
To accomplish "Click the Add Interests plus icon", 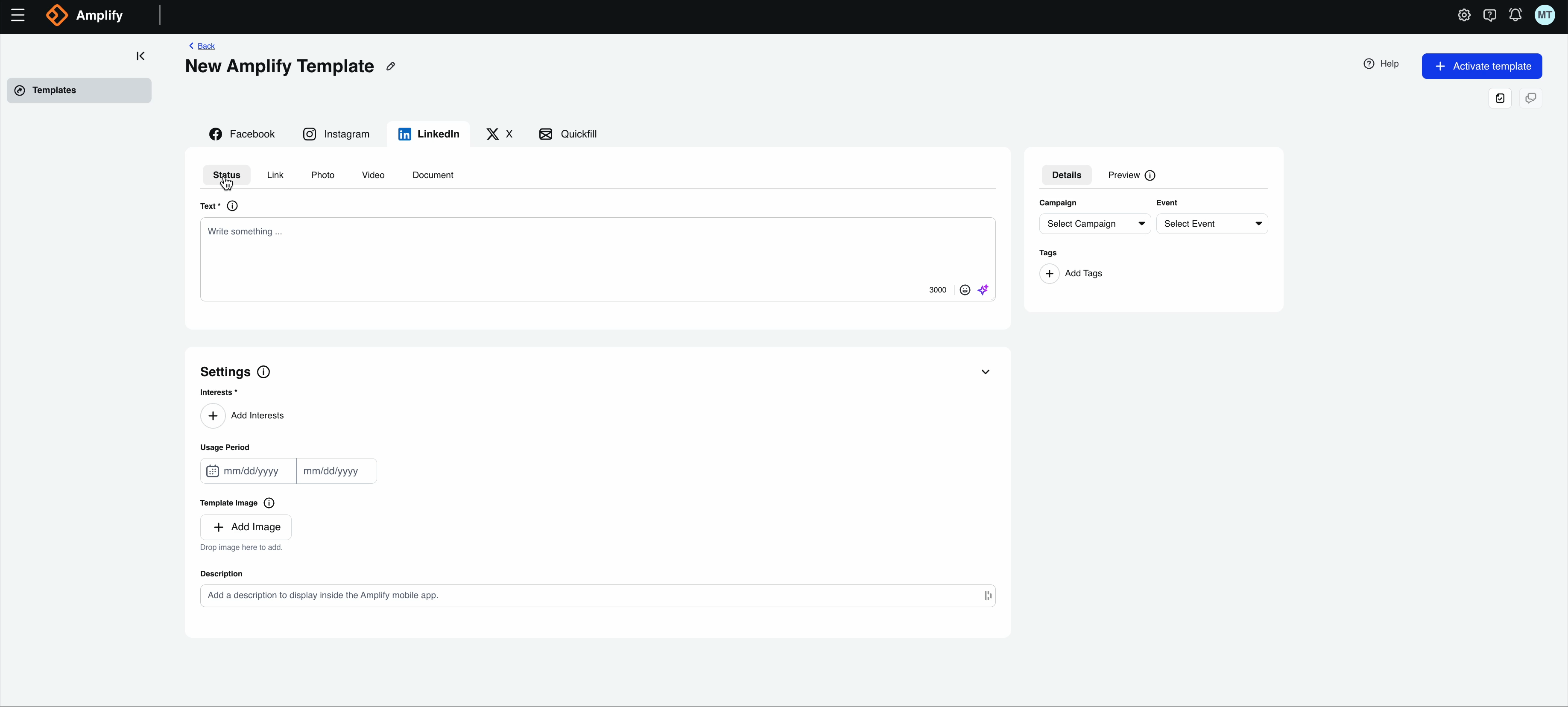I will (x=213, y=416).
